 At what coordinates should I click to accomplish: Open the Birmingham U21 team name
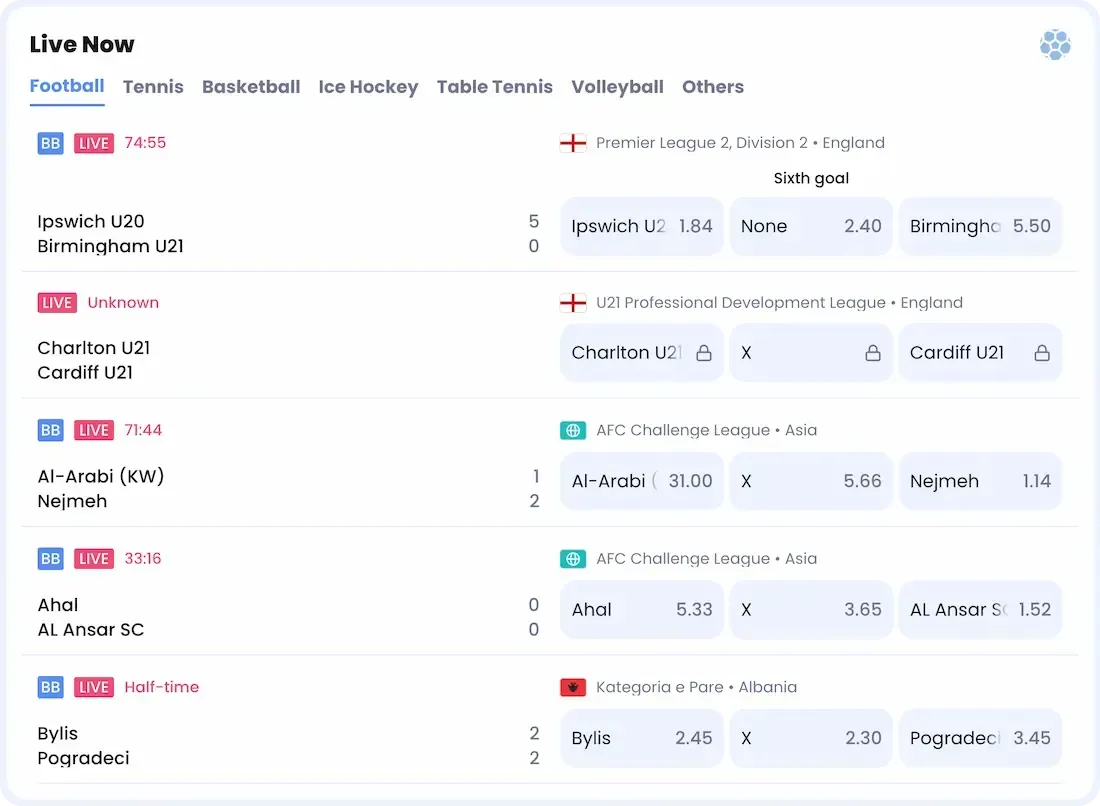tap(110, 246)
